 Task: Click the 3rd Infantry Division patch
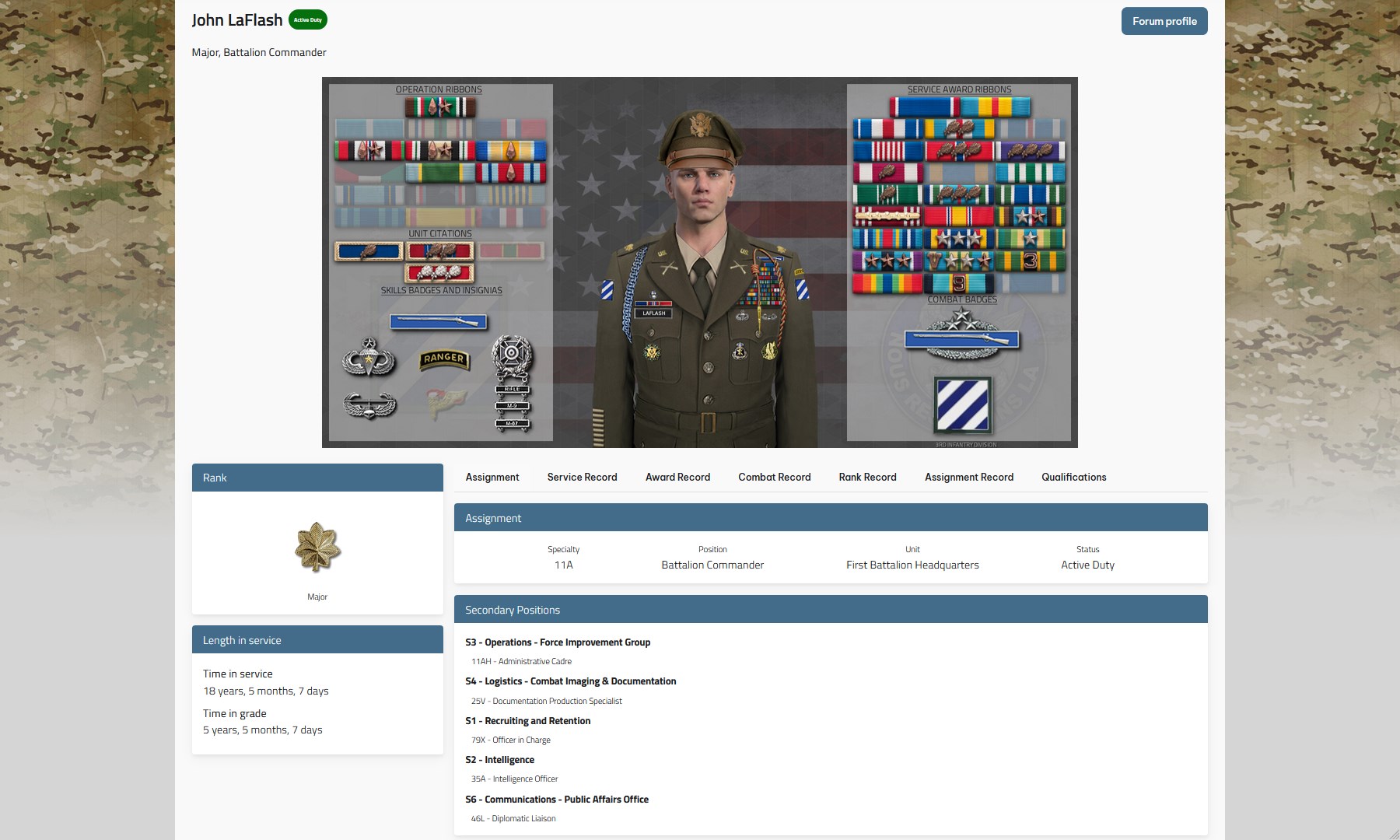tap(963, 404)
